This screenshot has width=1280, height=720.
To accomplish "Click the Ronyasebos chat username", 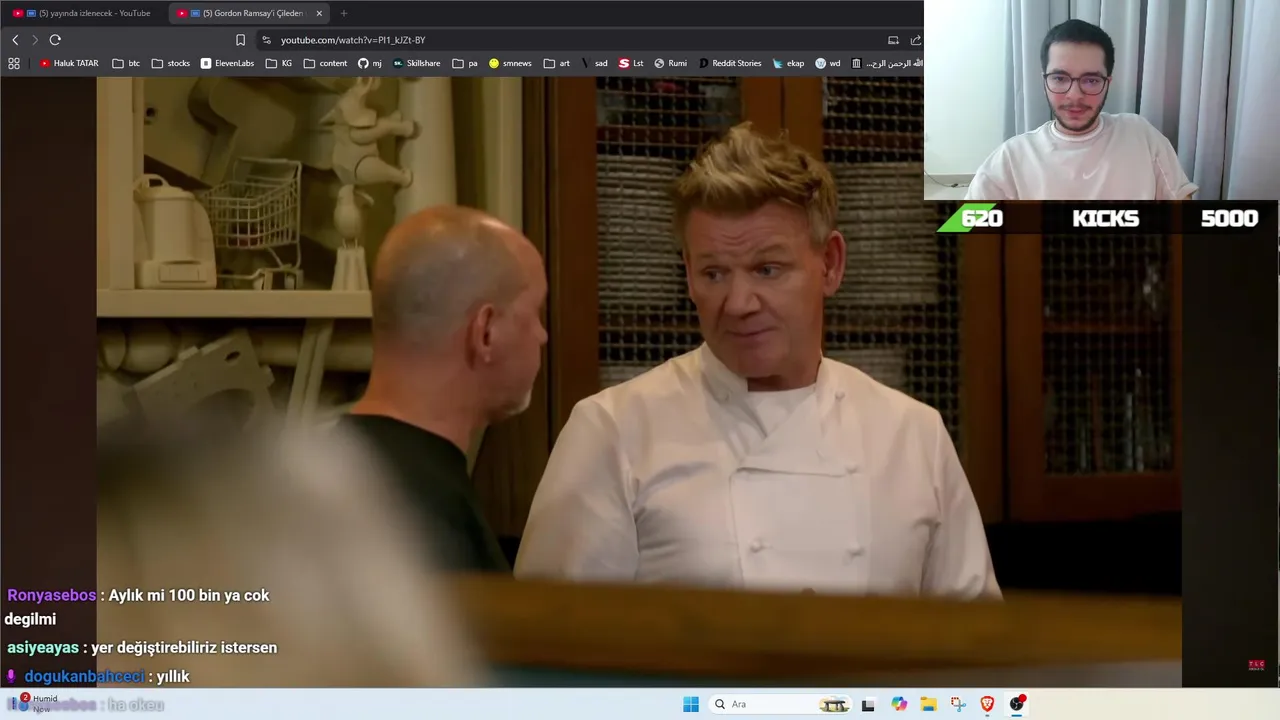I will tap(51, 595).
